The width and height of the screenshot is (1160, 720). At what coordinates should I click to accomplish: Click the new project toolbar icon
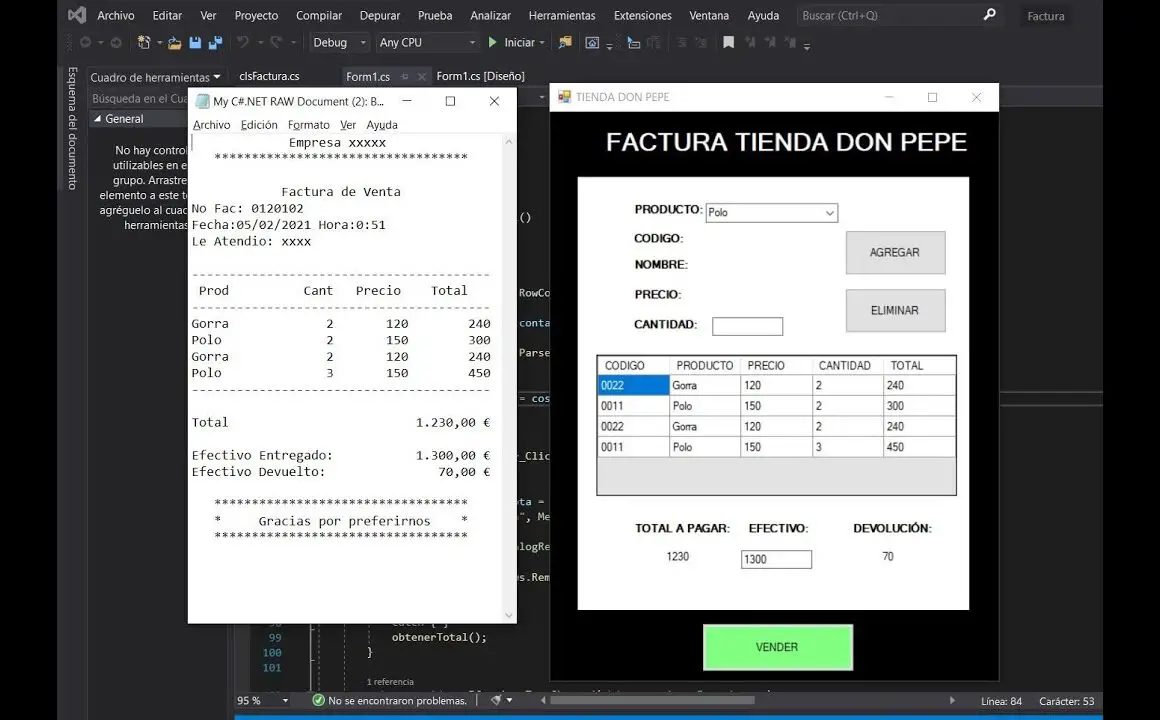click(144, 43)
